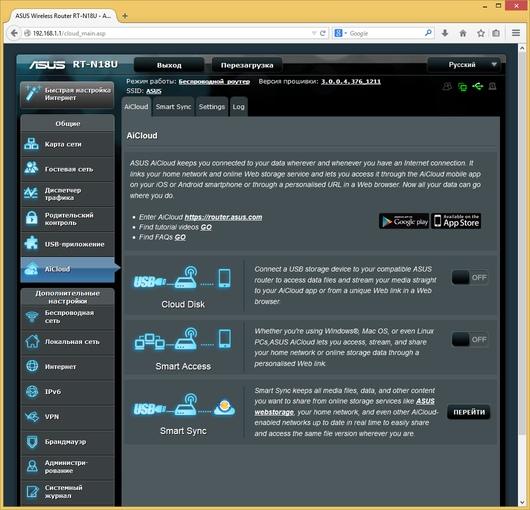Click the ПЕРЕЙТИ button for Smart Sync
This screenshot has width=530, height=510.
[x=469, y=412]
